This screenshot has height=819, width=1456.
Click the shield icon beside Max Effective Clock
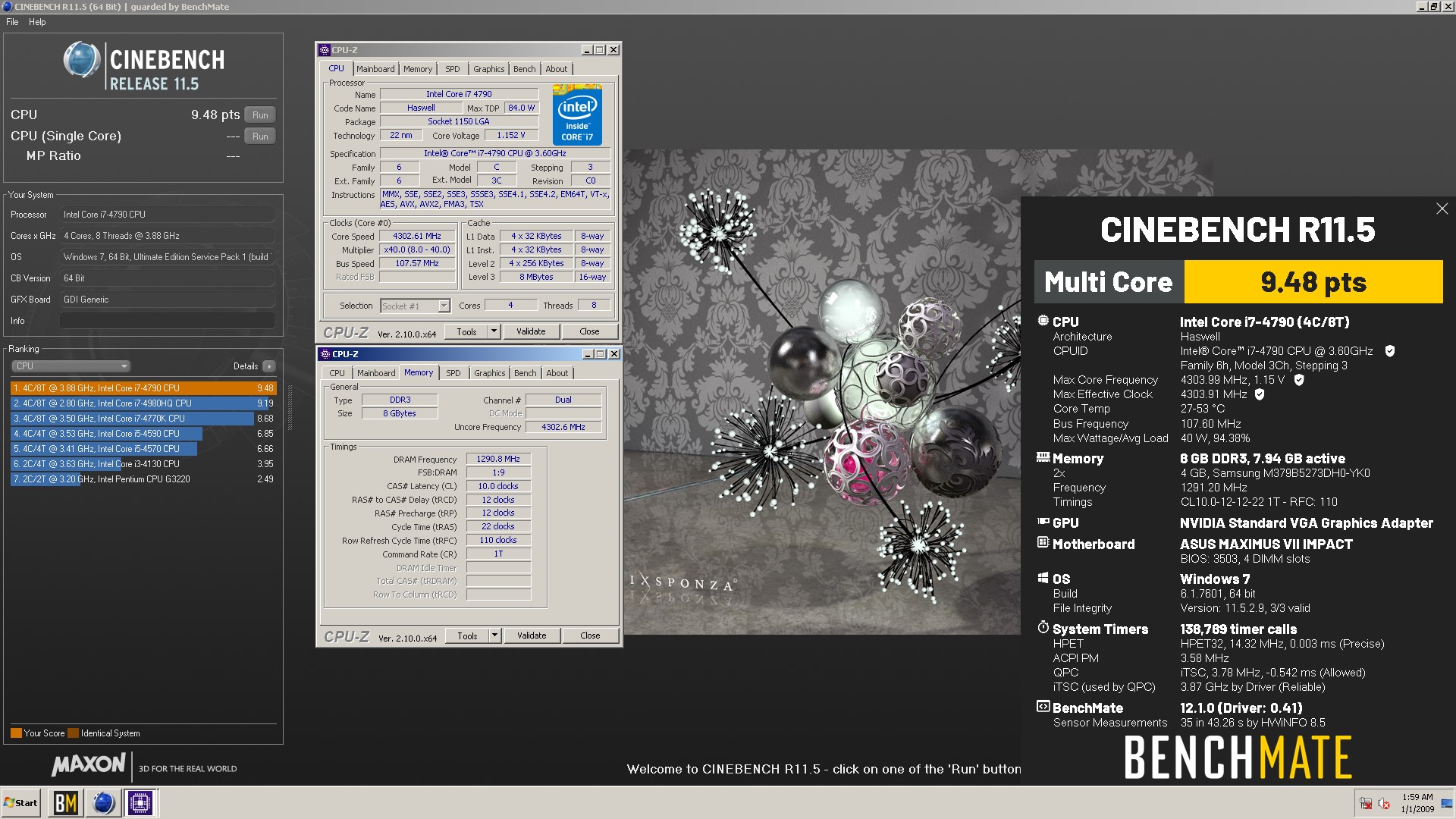(1260, 394)
